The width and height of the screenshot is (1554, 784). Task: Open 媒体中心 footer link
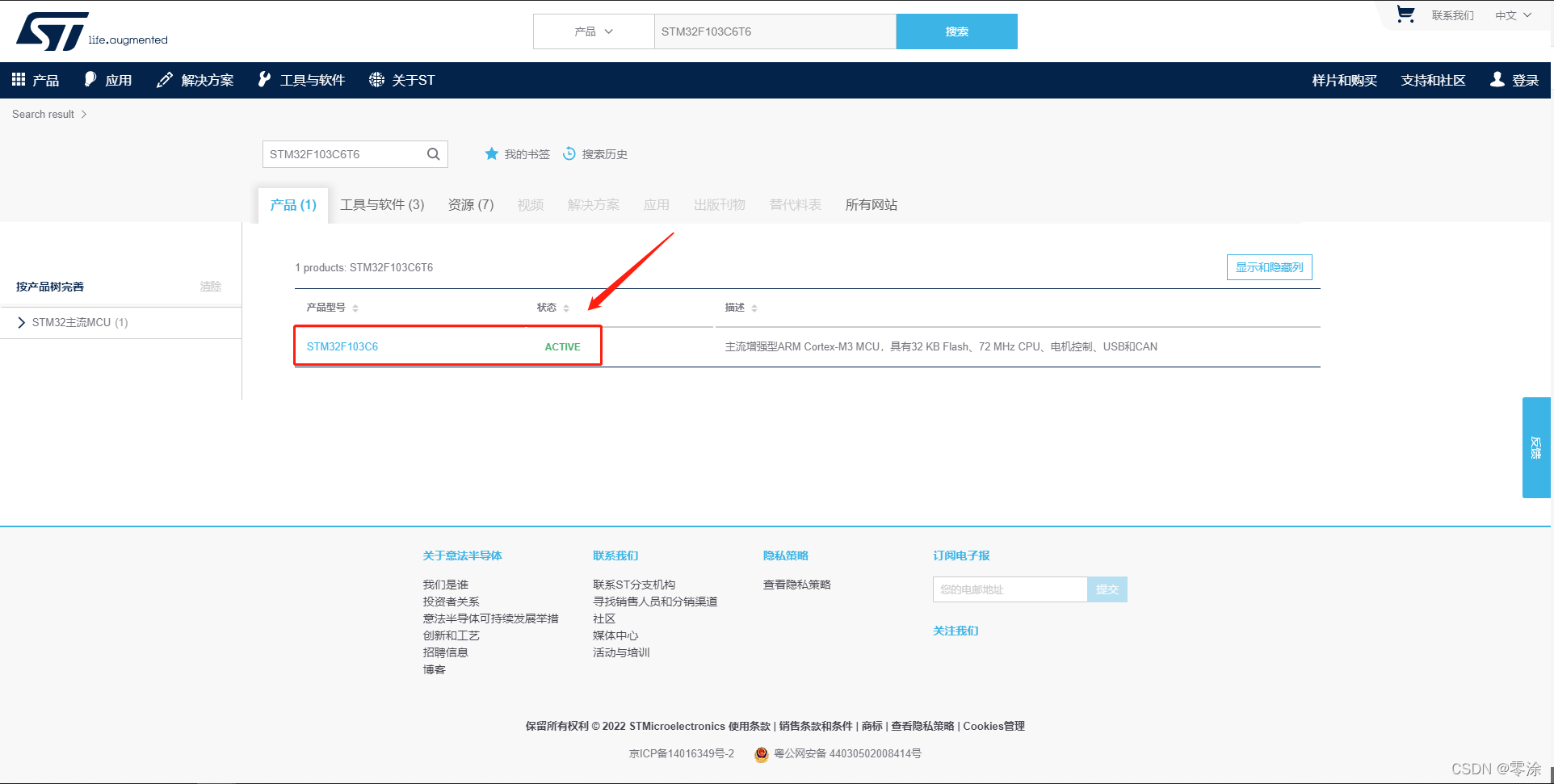pos(615,635)
